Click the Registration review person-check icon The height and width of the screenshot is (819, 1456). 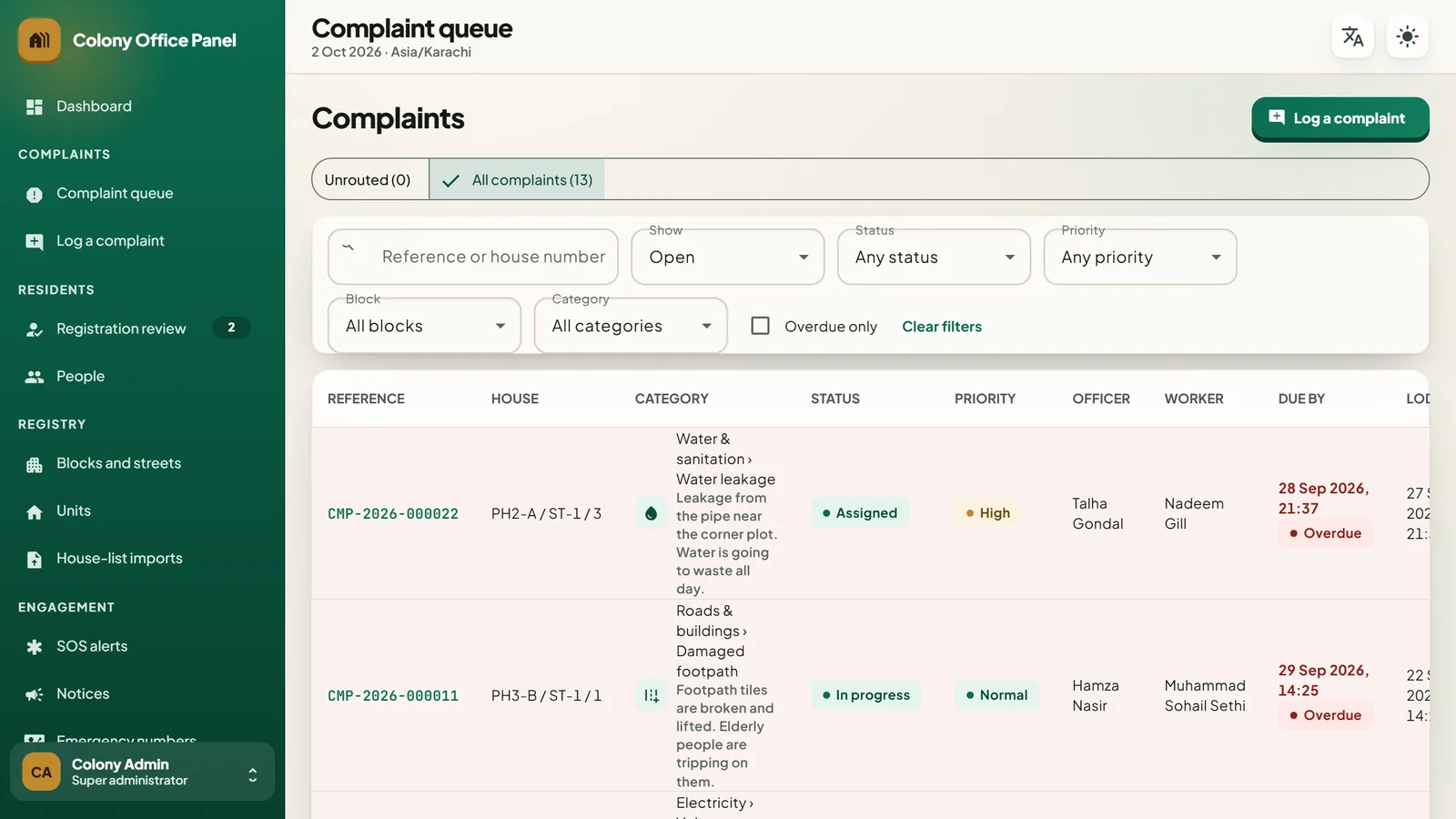point(35,329)
